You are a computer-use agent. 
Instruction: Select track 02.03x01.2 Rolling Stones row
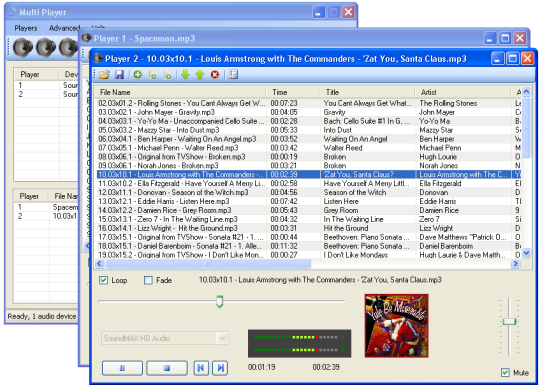point(308,103)
